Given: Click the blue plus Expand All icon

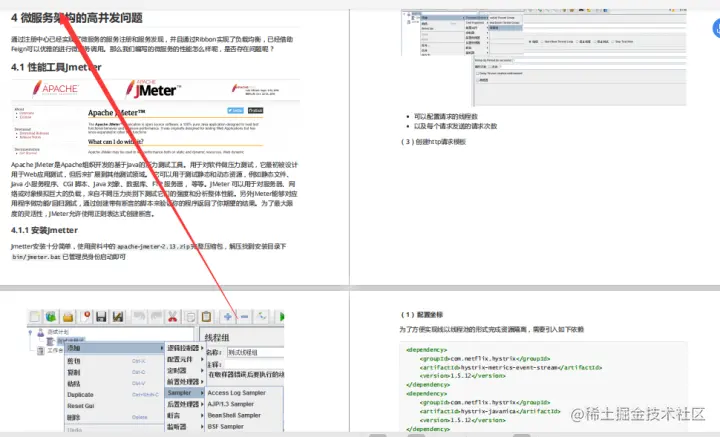Looking at the screenshot, I should click(x=228, y=316).
